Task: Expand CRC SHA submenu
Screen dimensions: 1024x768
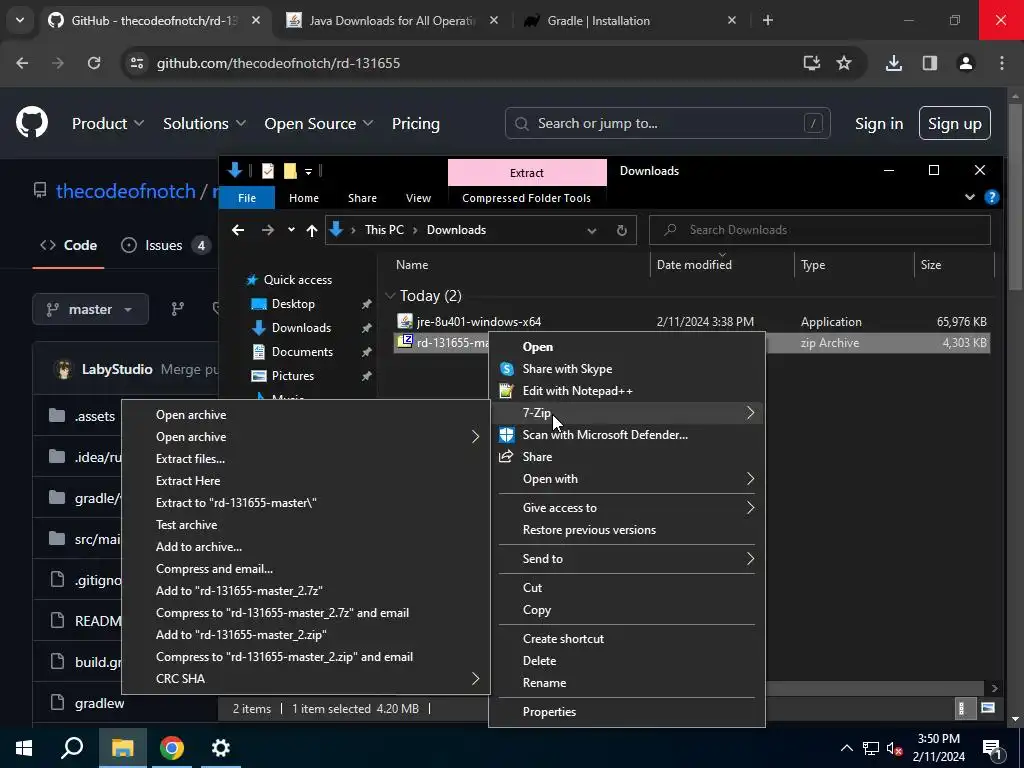Action: coord(475,679)
